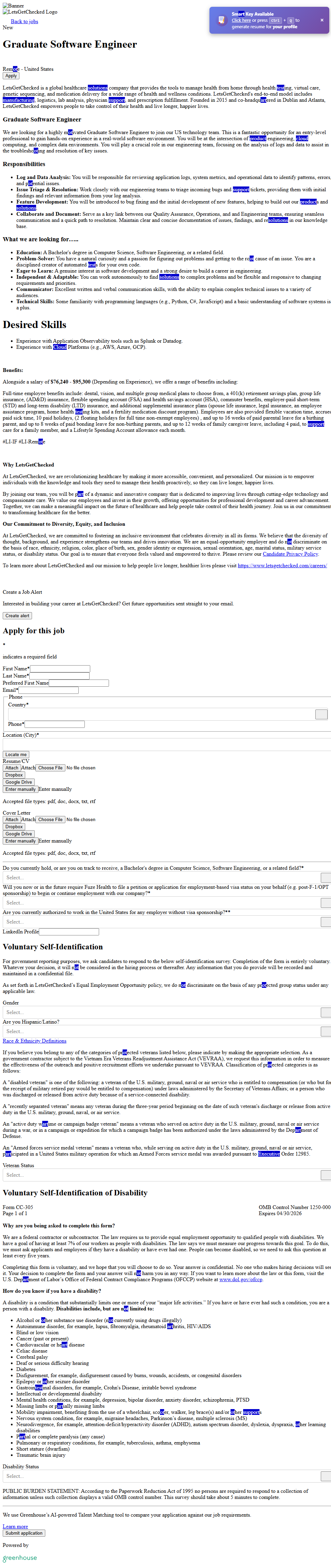Choose Google Drive for Cover Letter
Image resolution: width=331 pixels, height=1568 pixels.
point(18,834)
